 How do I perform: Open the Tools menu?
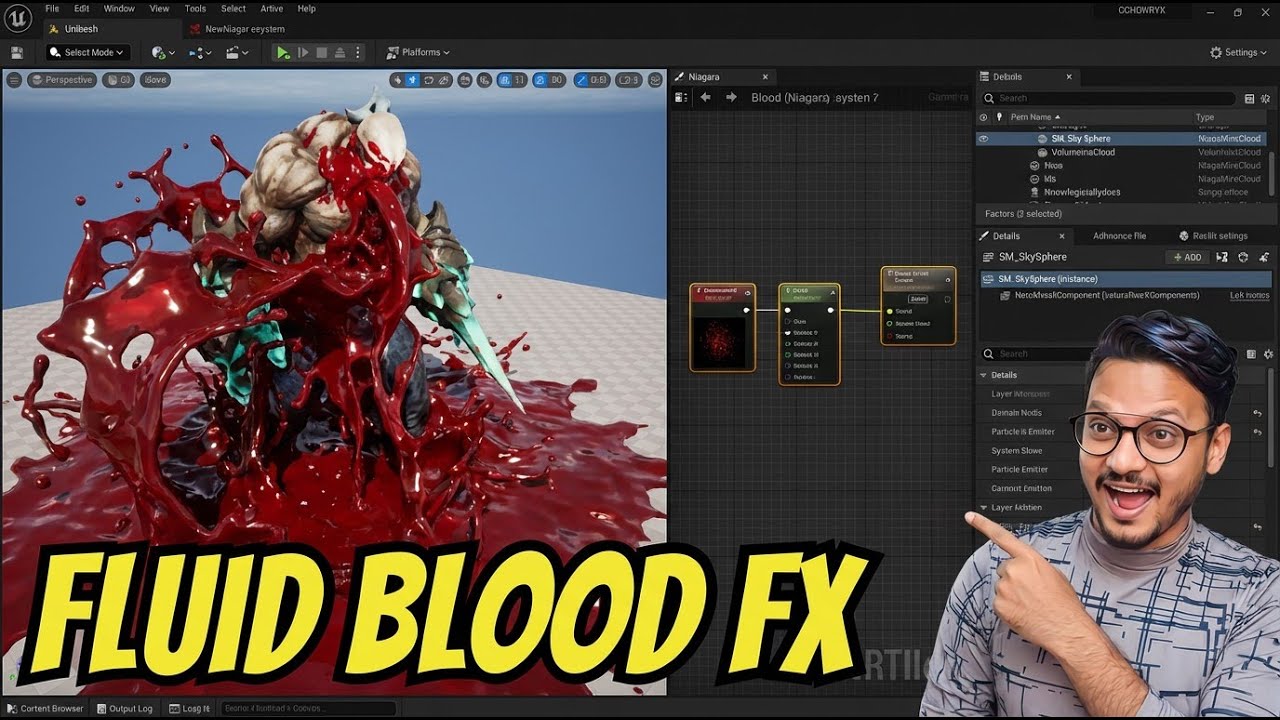[195, 8]
